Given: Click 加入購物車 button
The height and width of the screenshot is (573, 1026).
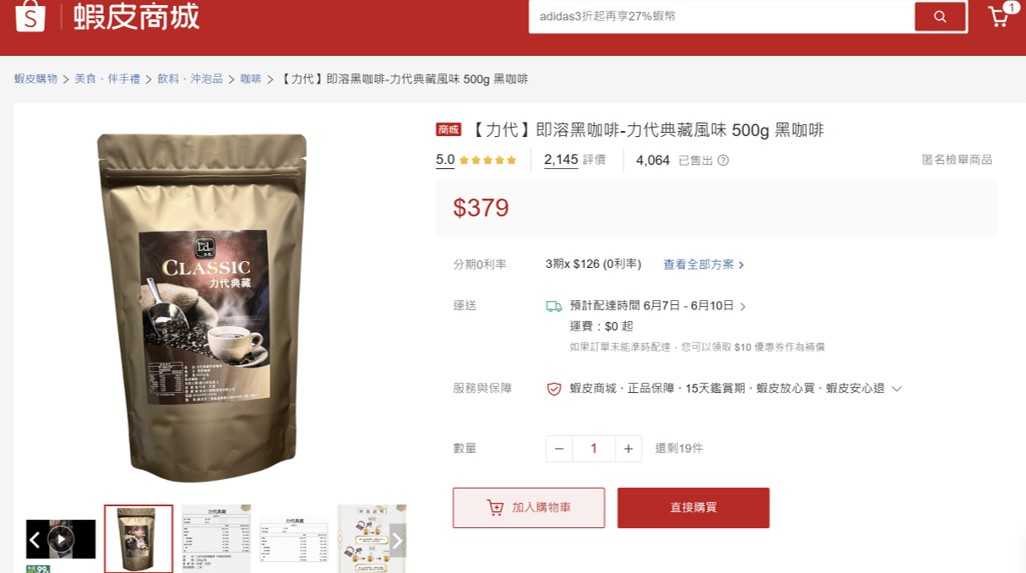Looking at the screenshot, I should coord(529,508).
